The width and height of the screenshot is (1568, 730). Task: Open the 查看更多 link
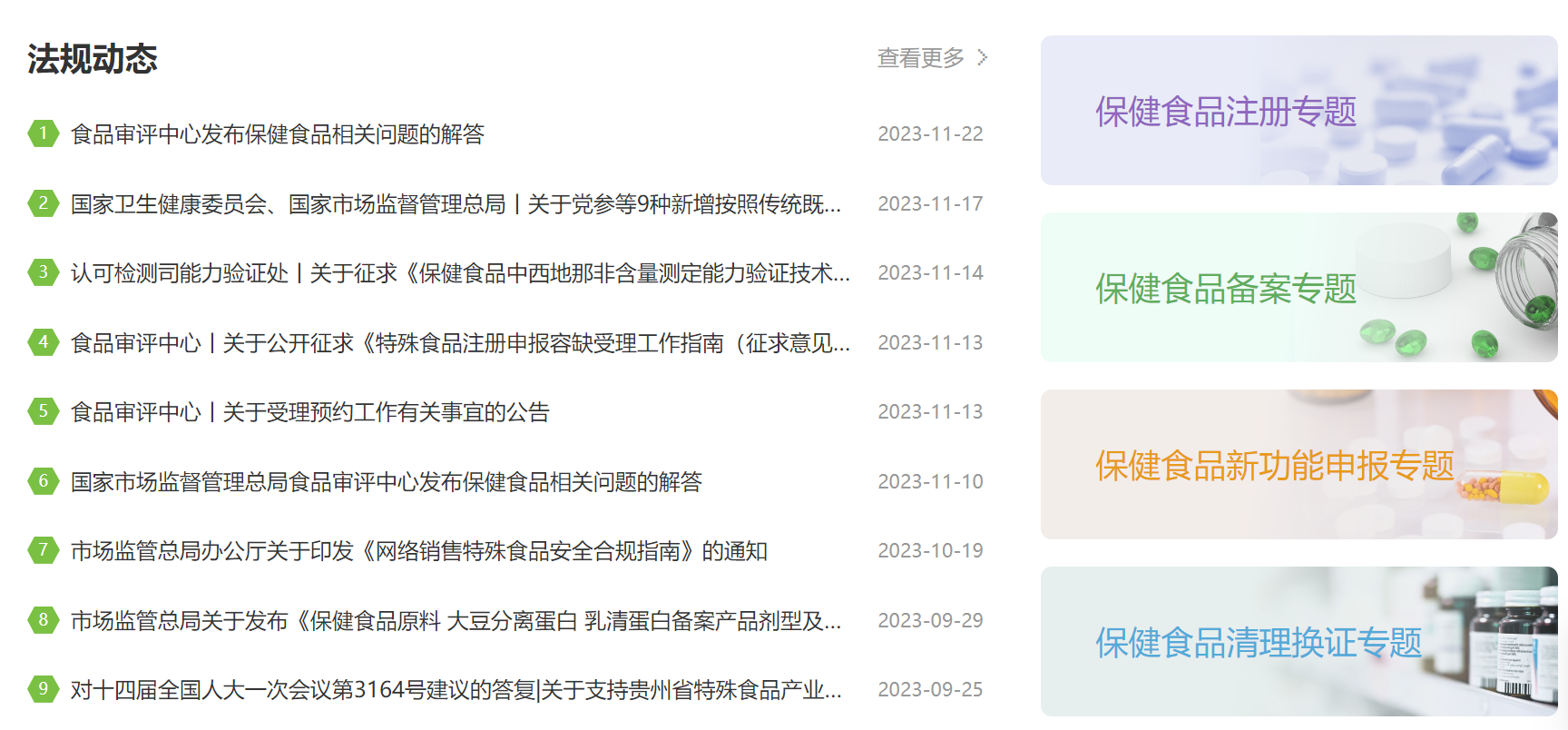click(x=920, y=58)
